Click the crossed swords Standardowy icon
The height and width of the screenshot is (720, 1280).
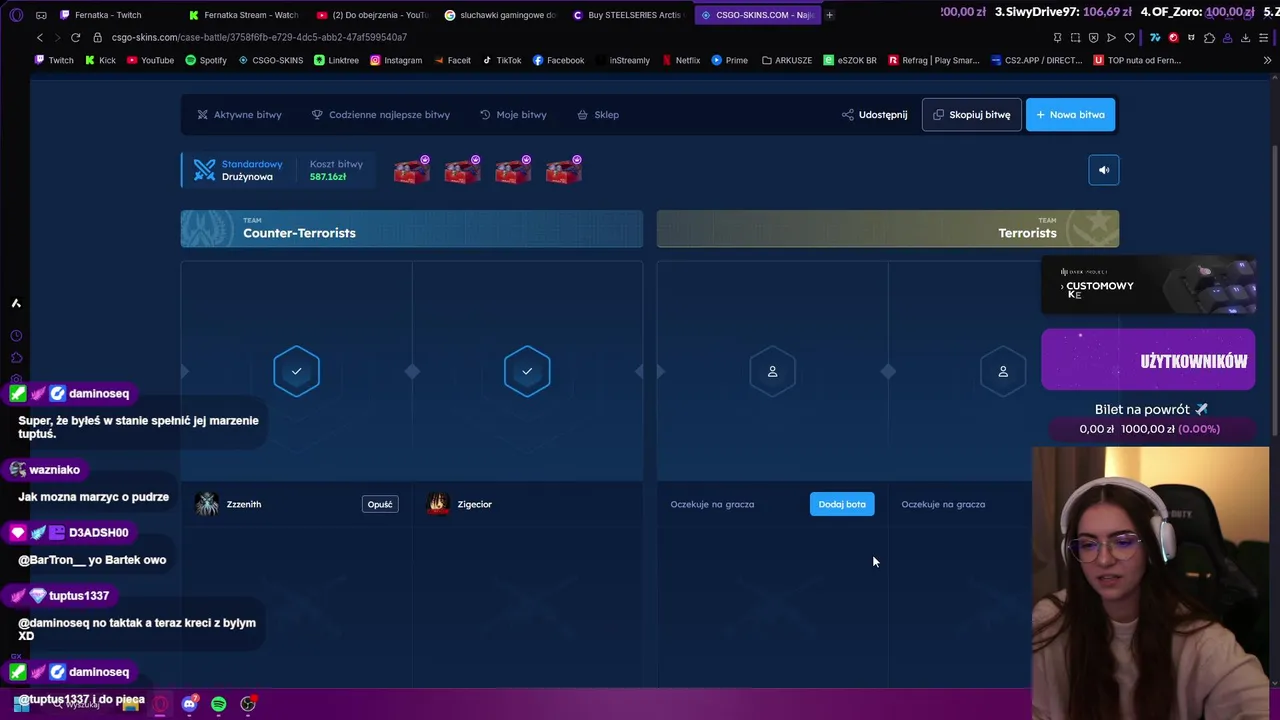click(204, 170)
